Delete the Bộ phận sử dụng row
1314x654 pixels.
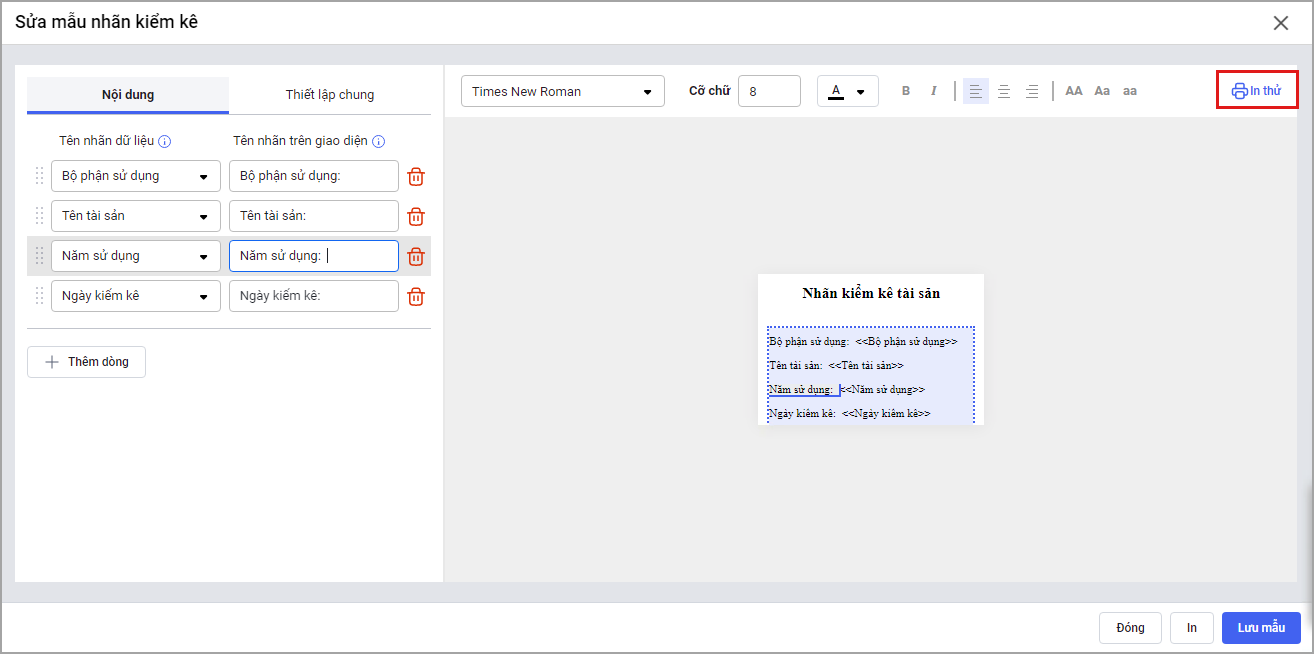coord(416,177)
